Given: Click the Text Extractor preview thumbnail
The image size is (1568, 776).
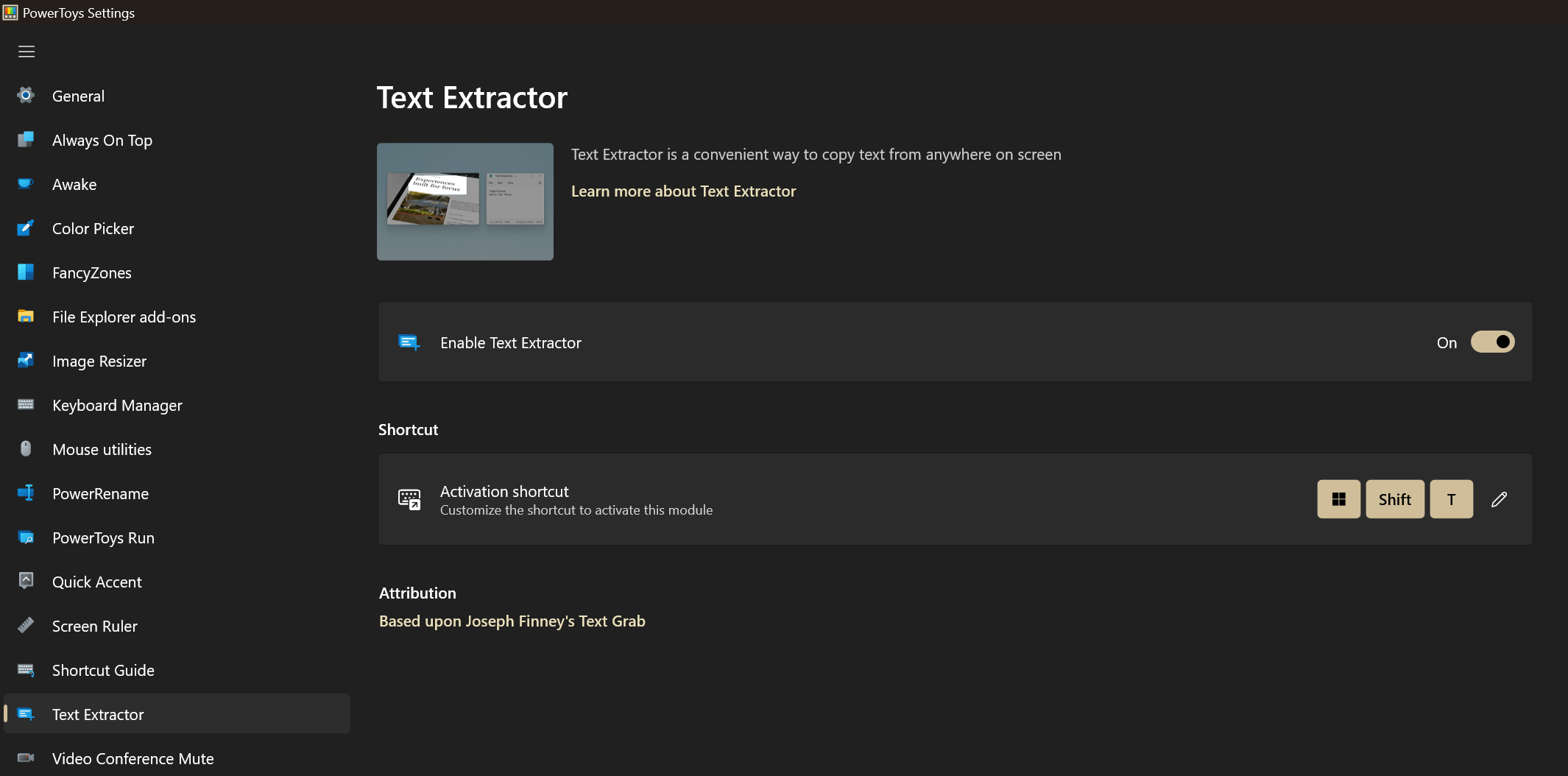Looking at the screenshot, I should click(x=465, y=201).
